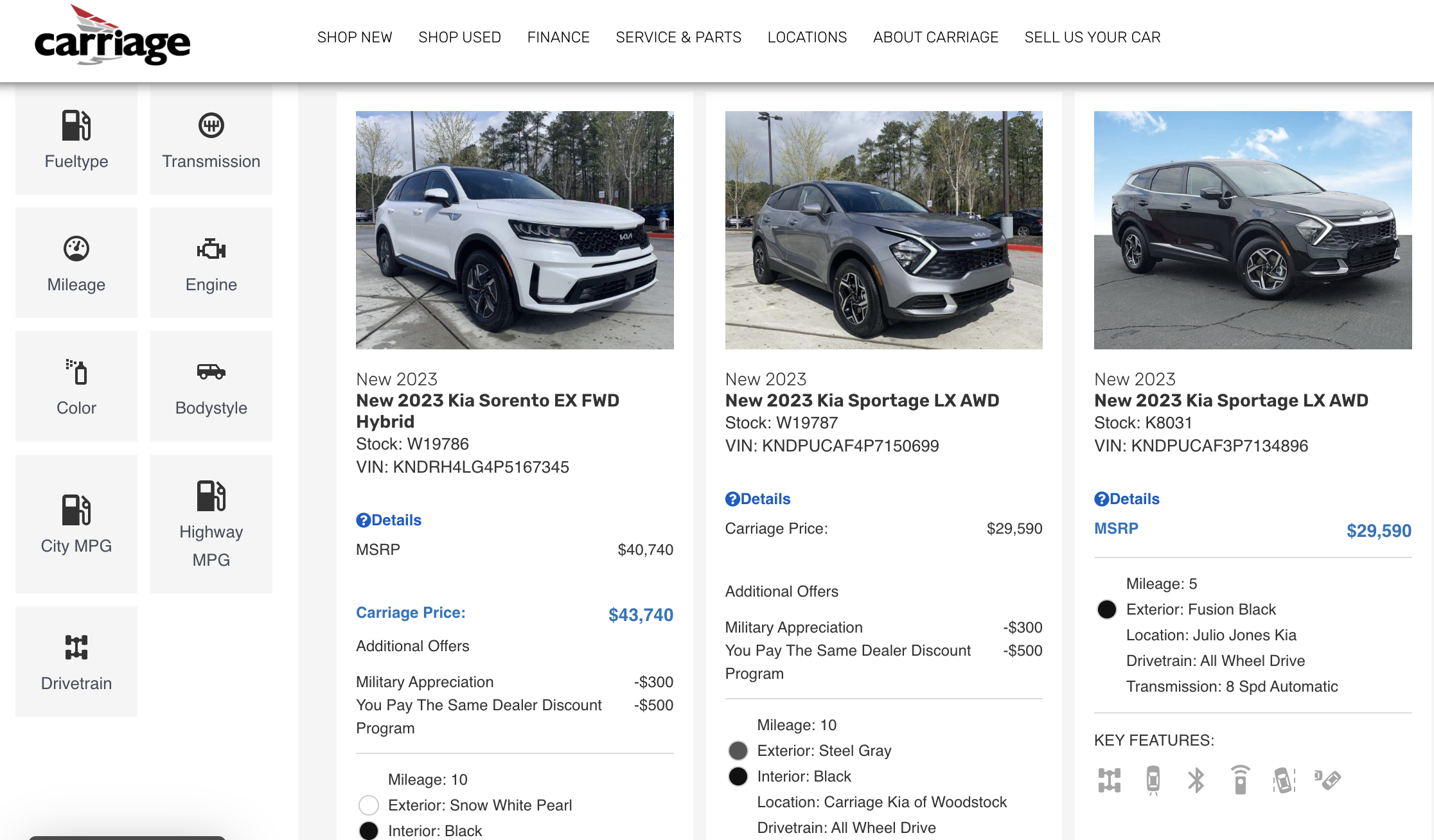Open the SHOP NEW menu
The image size is (1434, 840).
click(355, 37)
